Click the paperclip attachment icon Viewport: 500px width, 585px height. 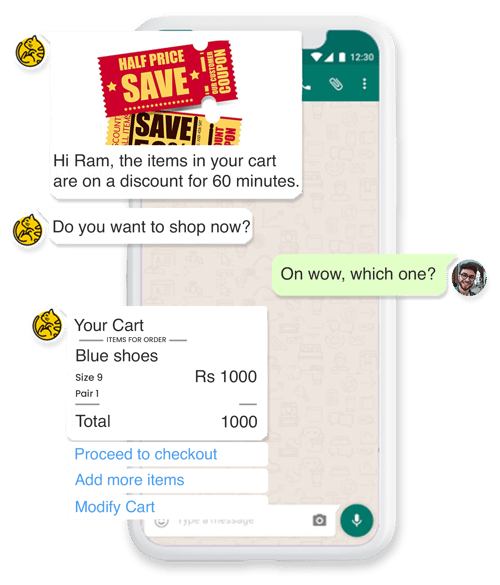tap(336, 84)
